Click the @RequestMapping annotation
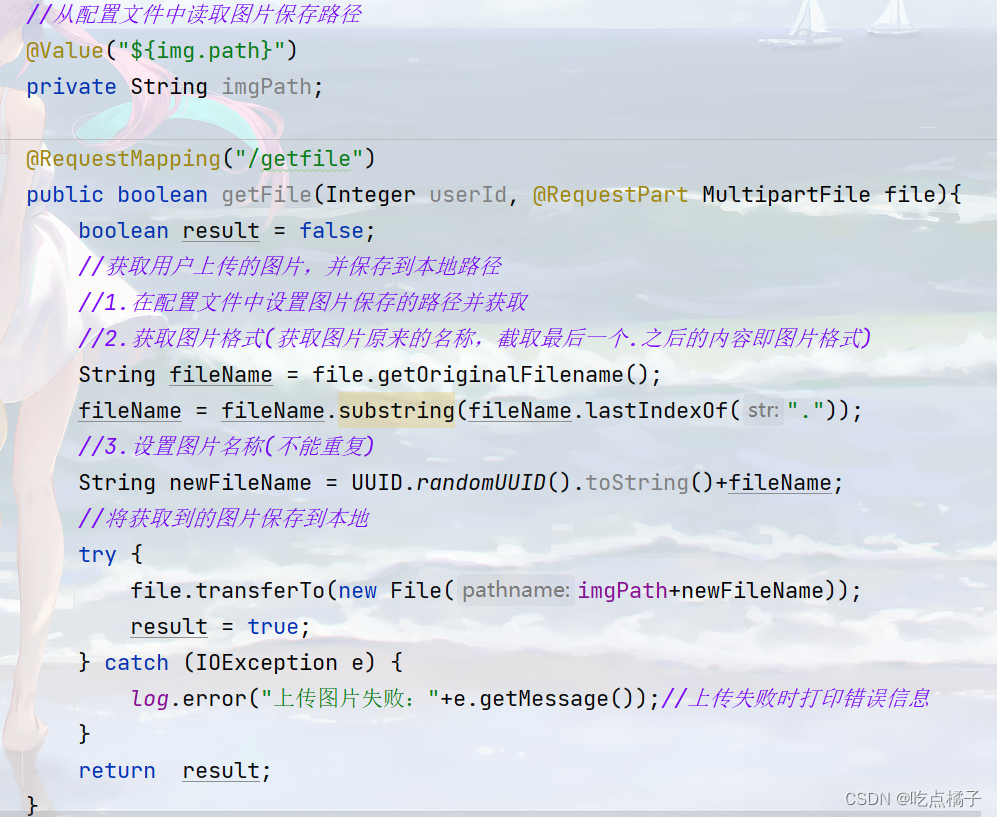This screenshot has width=997, height=817. (121, 158)
